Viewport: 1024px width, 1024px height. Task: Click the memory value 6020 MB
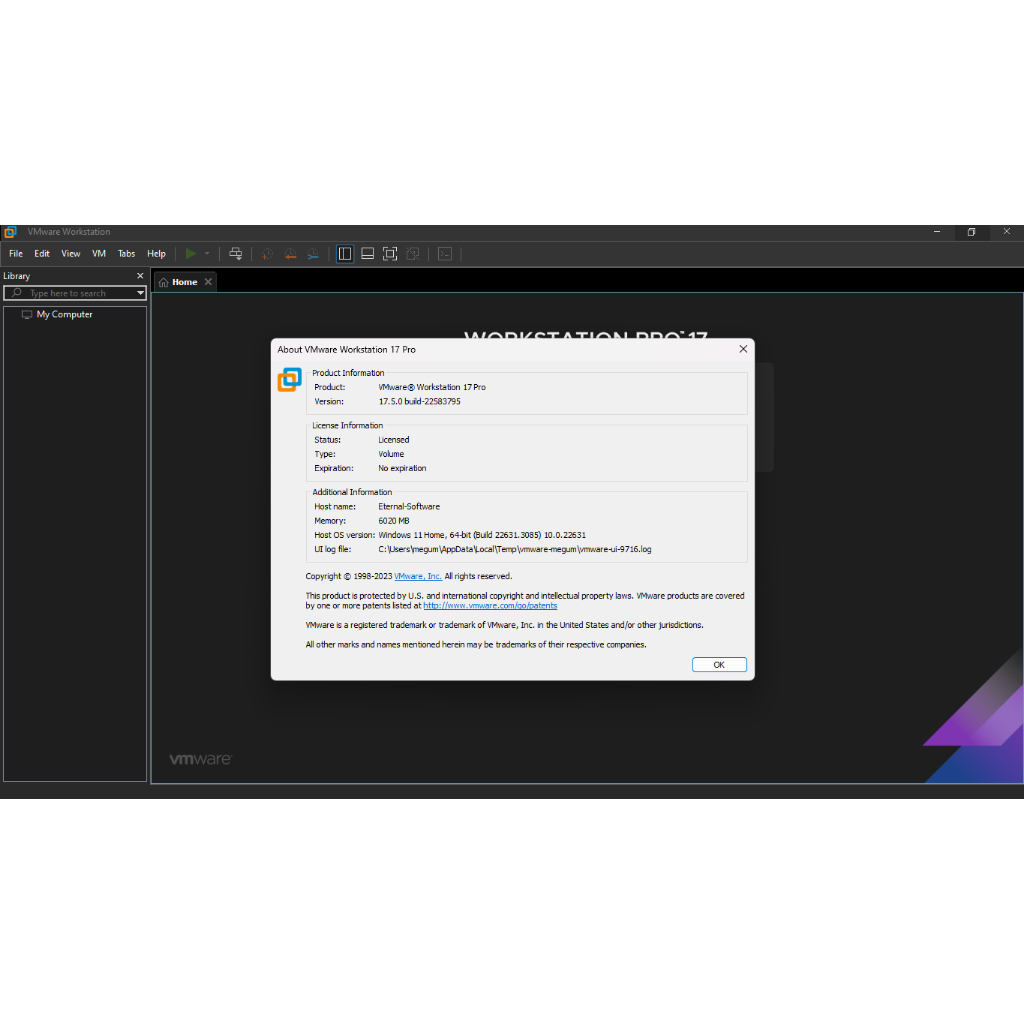pos(394,520)
